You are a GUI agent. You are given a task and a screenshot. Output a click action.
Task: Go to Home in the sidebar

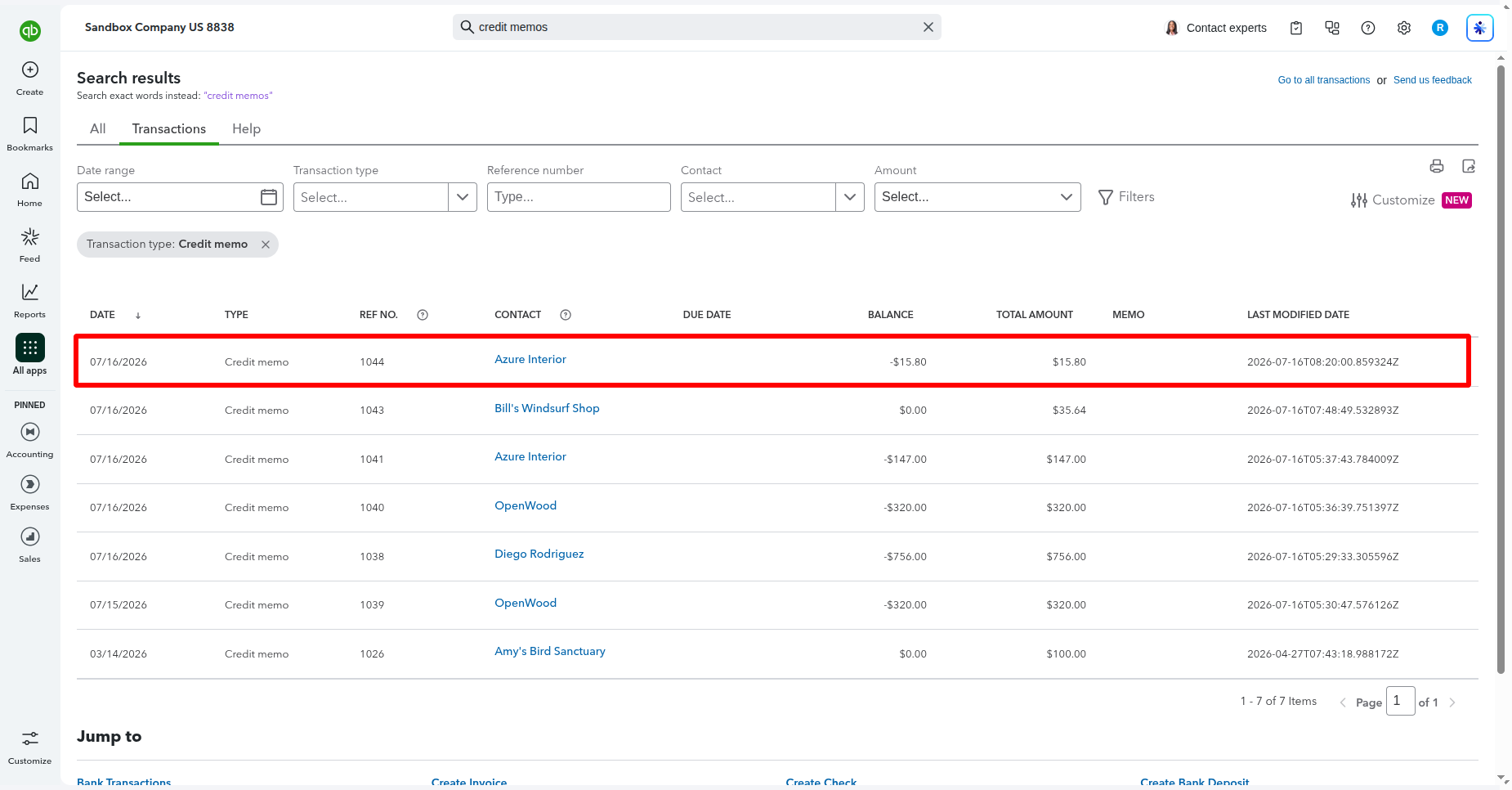(x=30, y=190)
